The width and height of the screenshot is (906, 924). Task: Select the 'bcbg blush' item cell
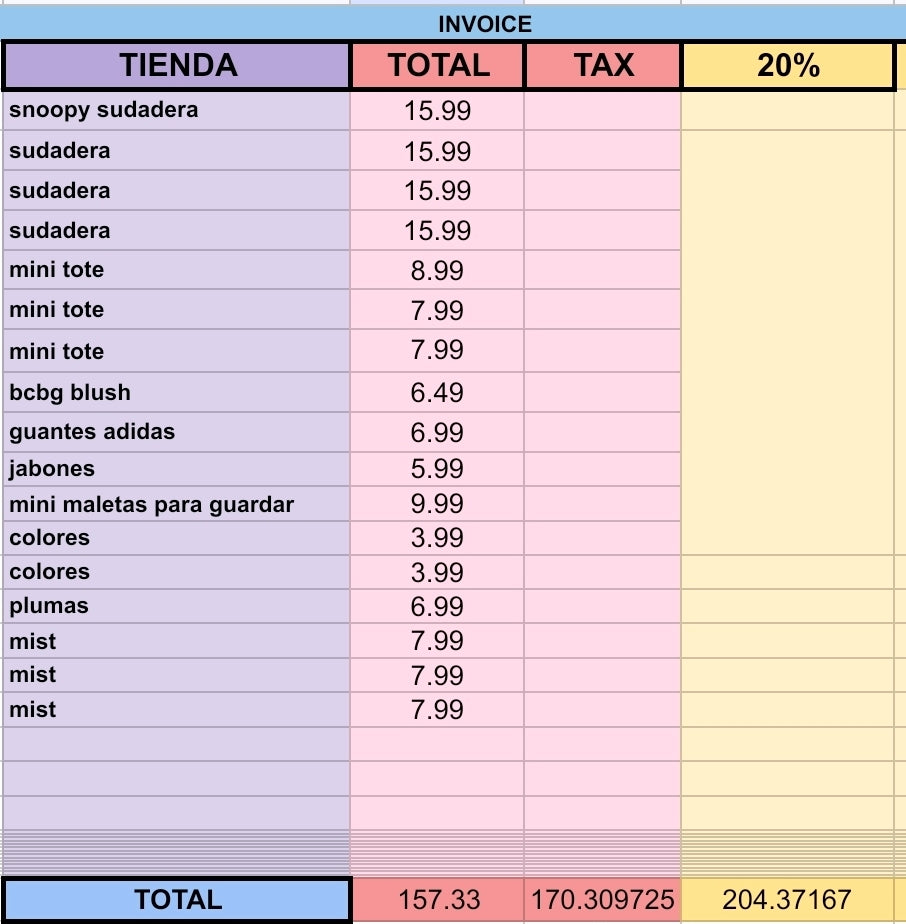[x=176, y=392]
